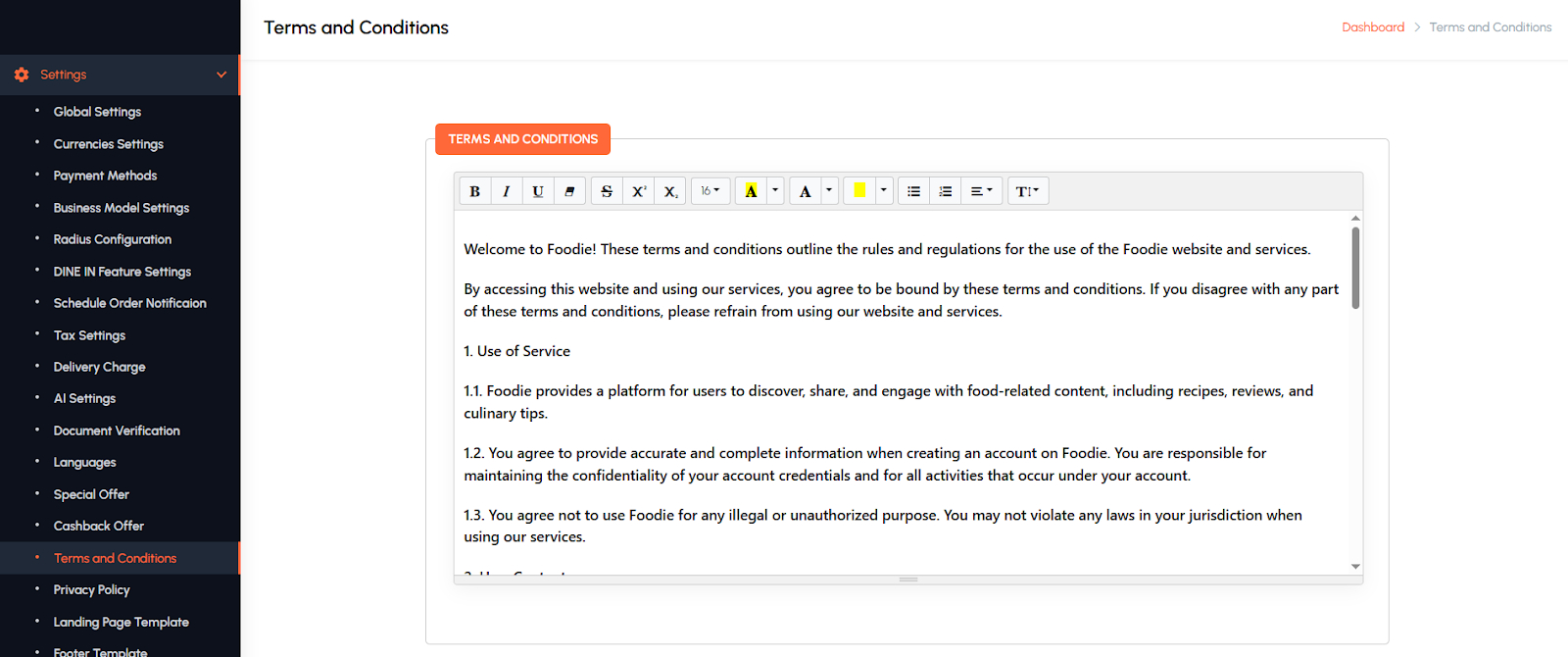Click the Dashboard breadcrumb link
This screenshot has width=1568, height=657.
point(1372,27)
